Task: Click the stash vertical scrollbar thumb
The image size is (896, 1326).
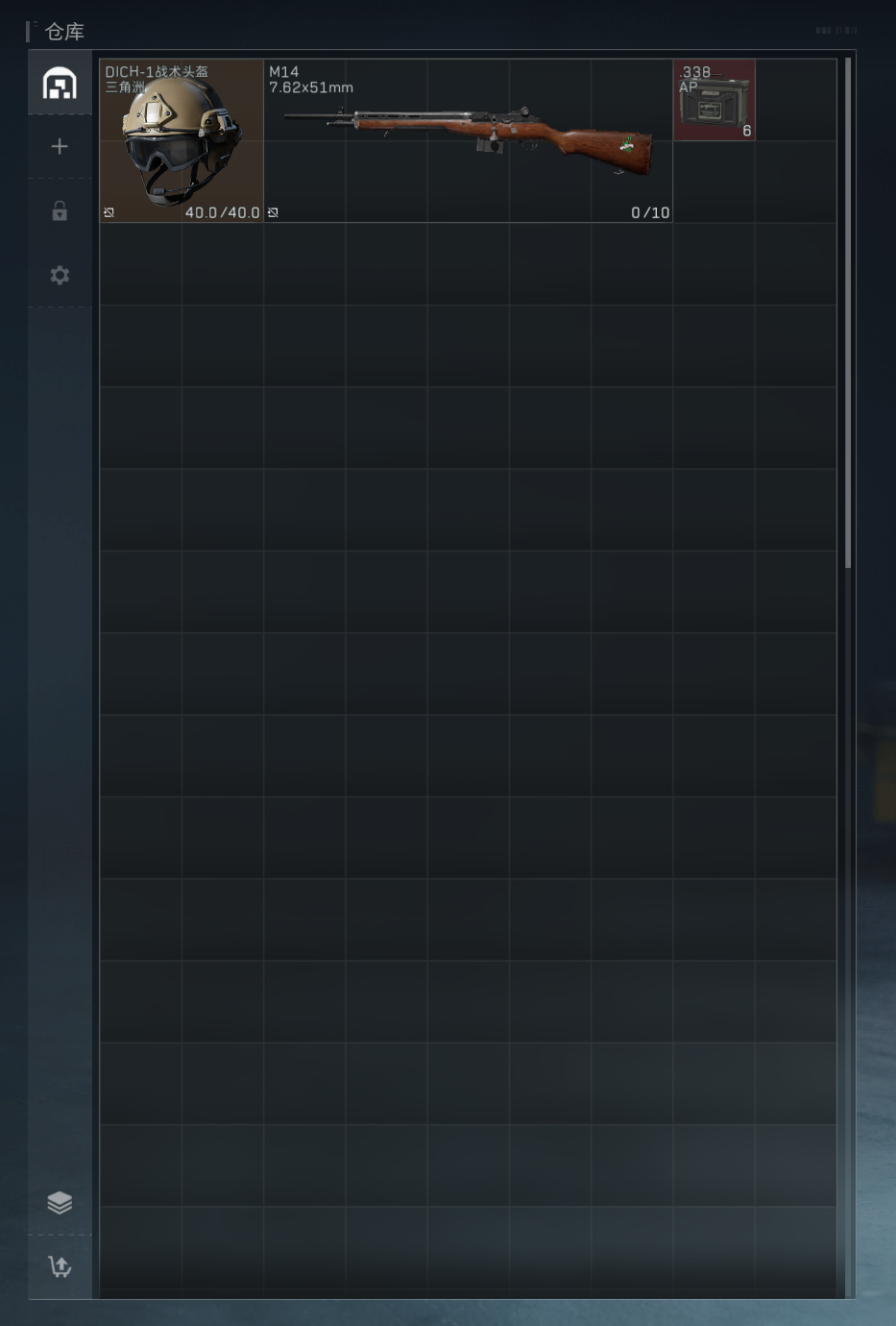Action: pos(848,313)
